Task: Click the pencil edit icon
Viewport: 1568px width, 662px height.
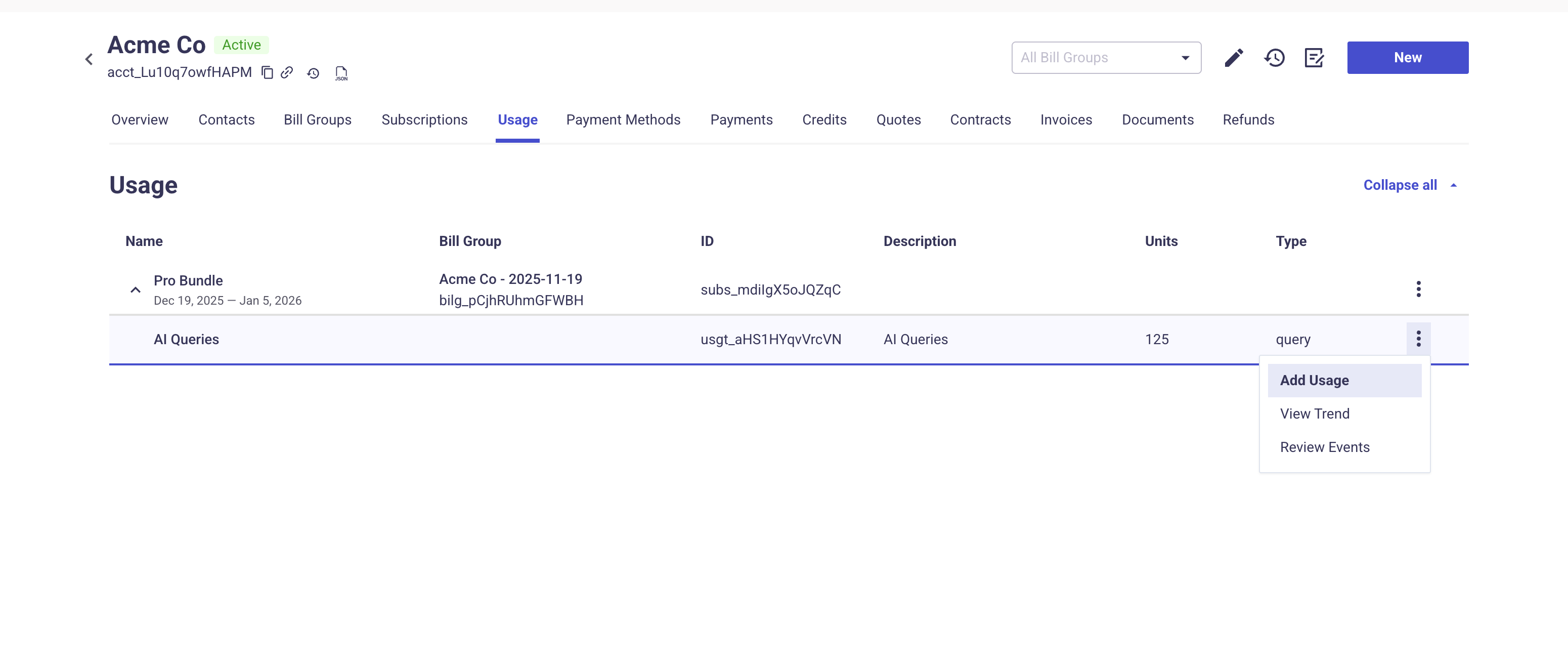Action: click(x=1233, y=58)
